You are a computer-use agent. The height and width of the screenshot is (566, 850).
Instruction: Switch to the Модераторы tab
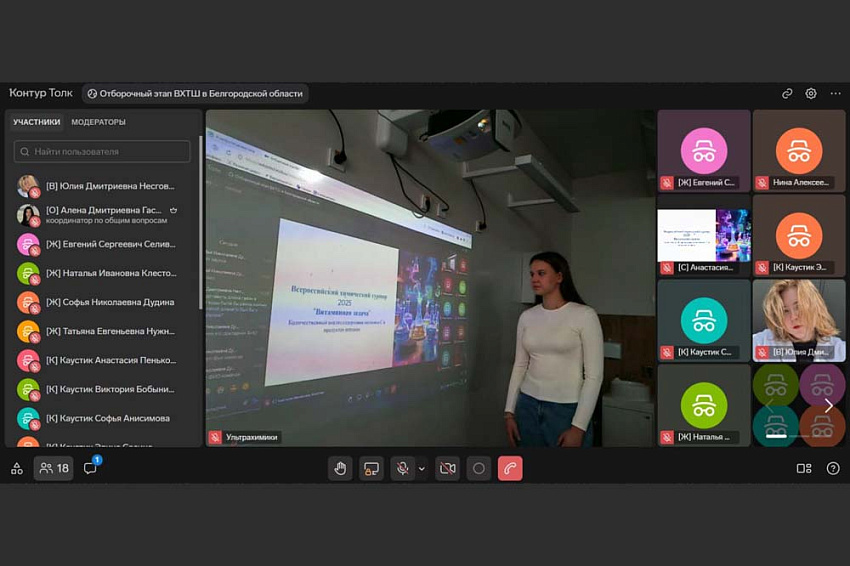coord(98,122)
